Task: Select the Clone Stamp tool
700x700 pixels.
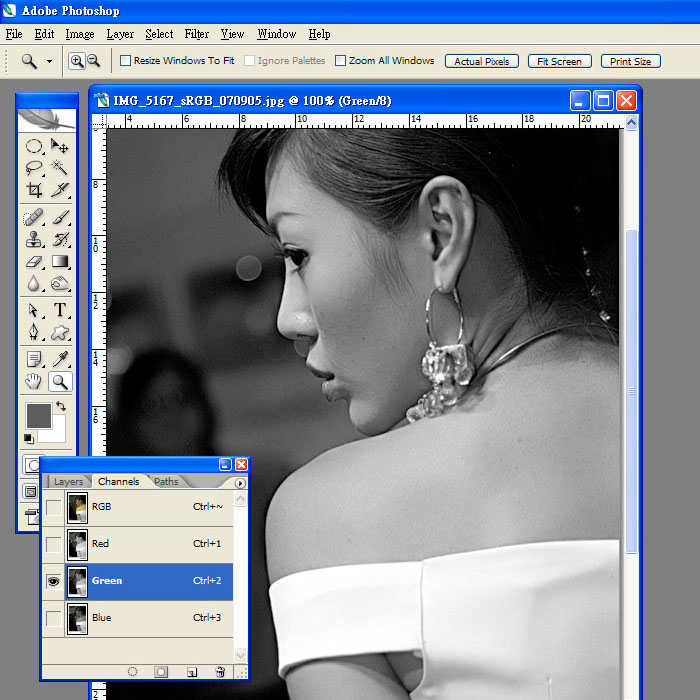Action: (x=34, y=239)
